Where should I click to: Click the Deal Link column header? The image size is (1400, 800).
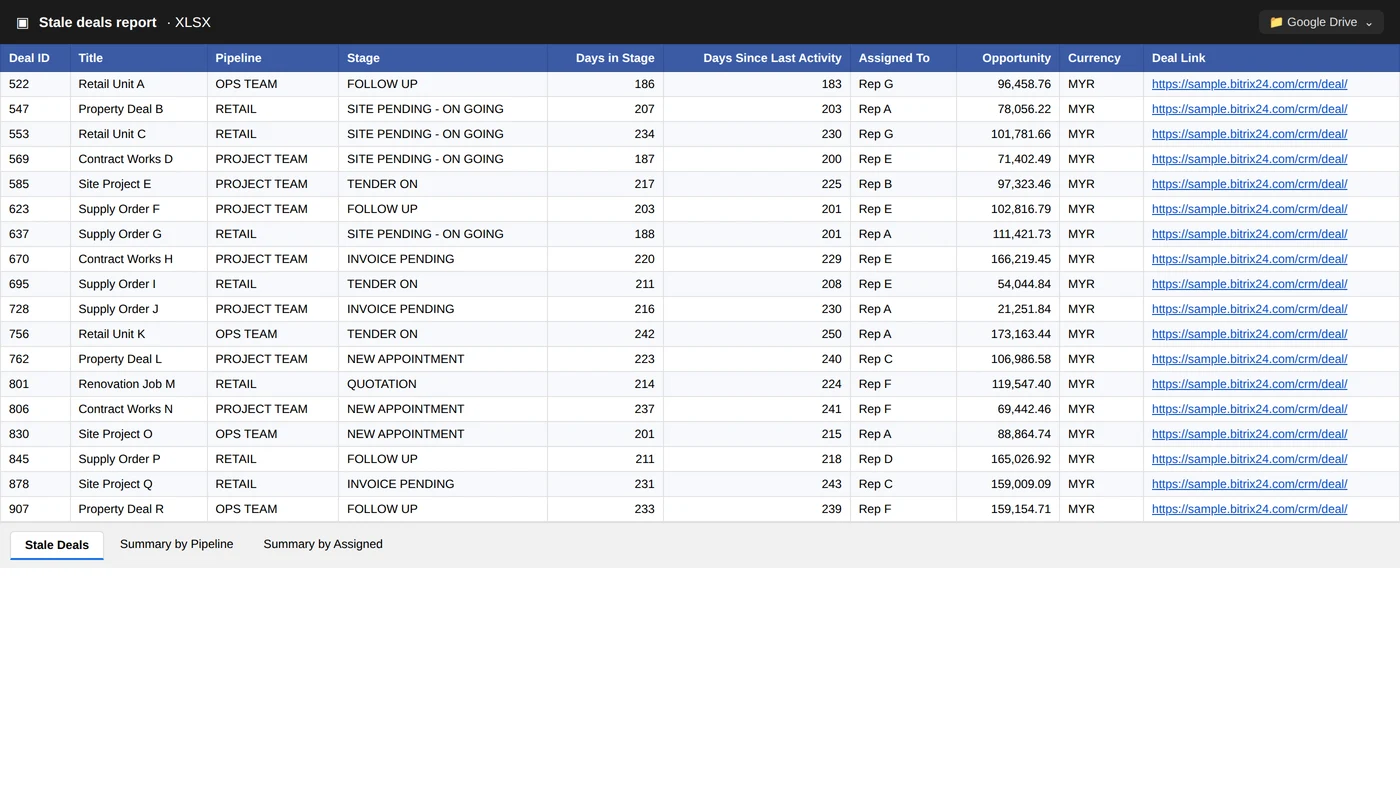(1271, 58)
